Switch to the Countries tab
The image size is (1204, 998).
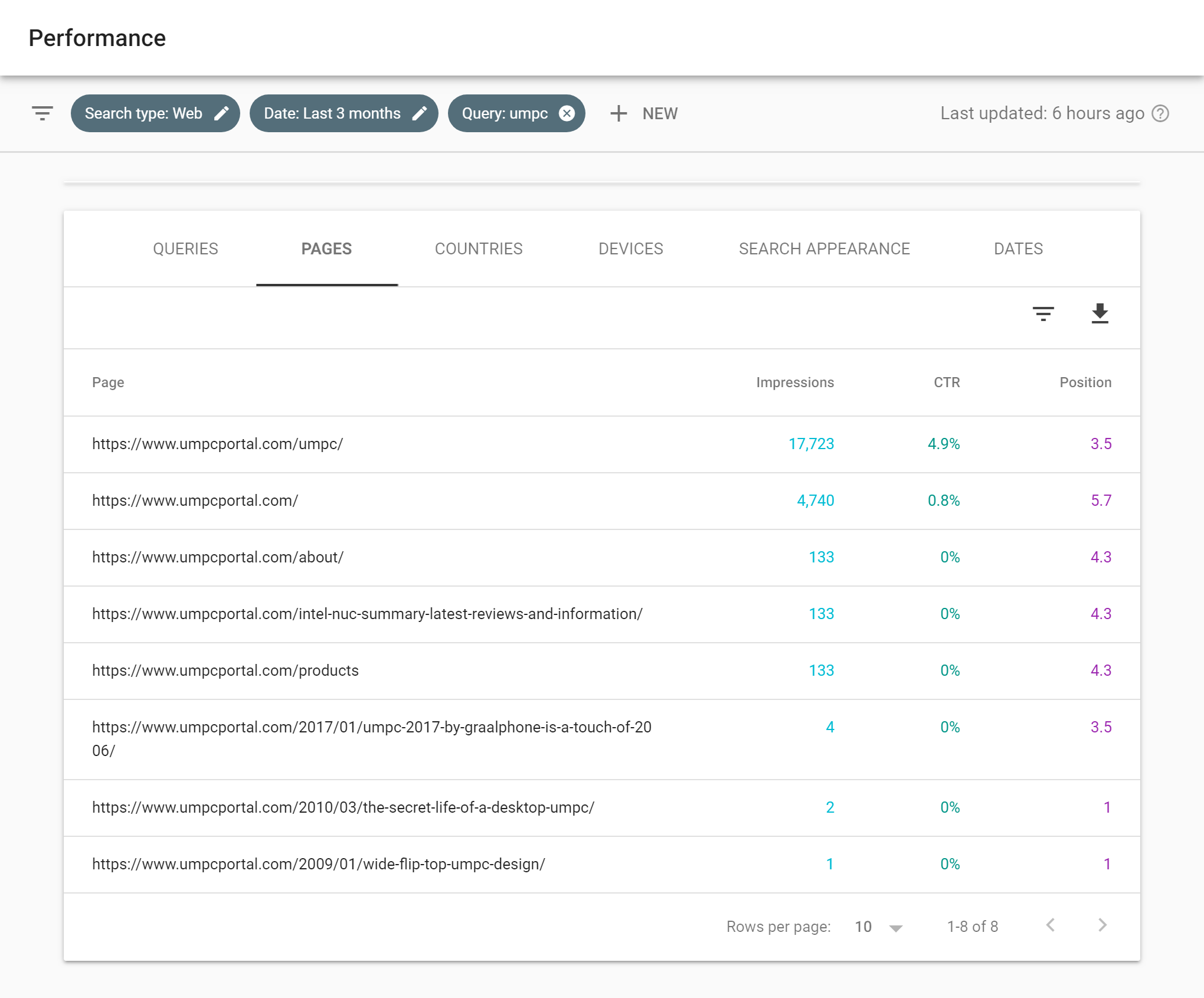point(478,248)
